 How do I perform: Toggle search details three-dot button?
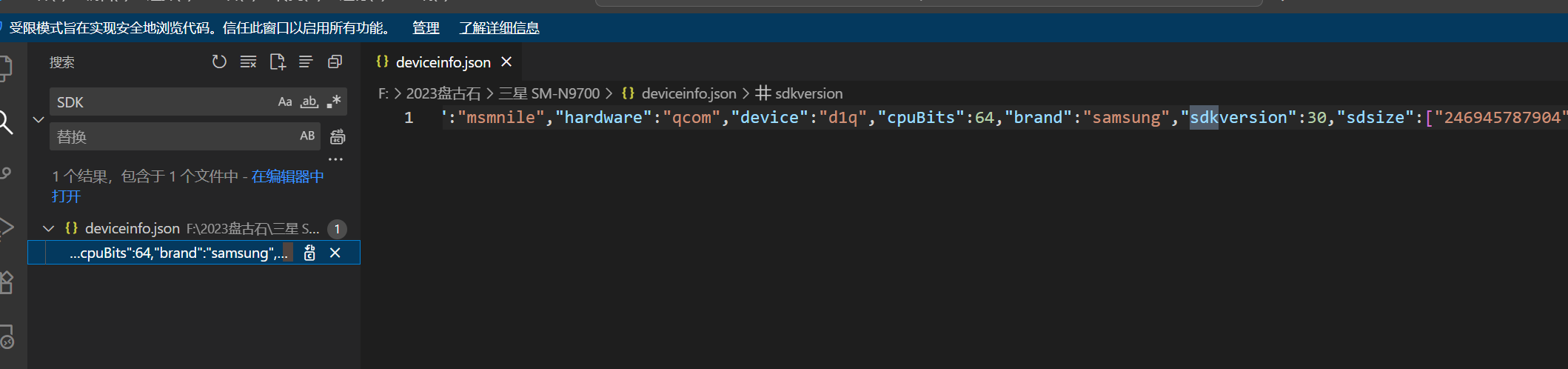[x=335, y=159]
